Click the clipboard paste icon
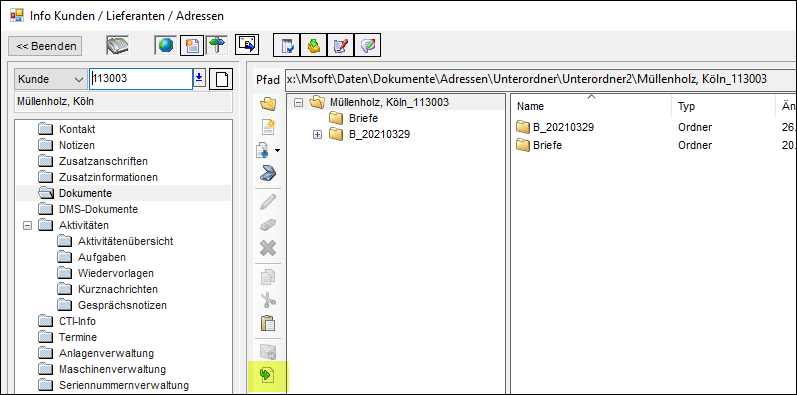797x395 pixels. [268, 323]
